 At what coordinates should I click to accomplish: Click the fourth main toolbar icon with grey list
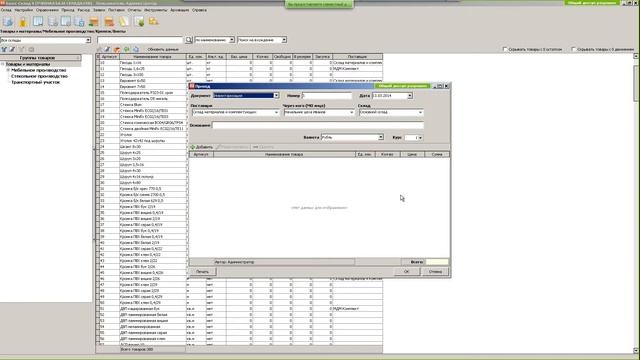(53, 21)
